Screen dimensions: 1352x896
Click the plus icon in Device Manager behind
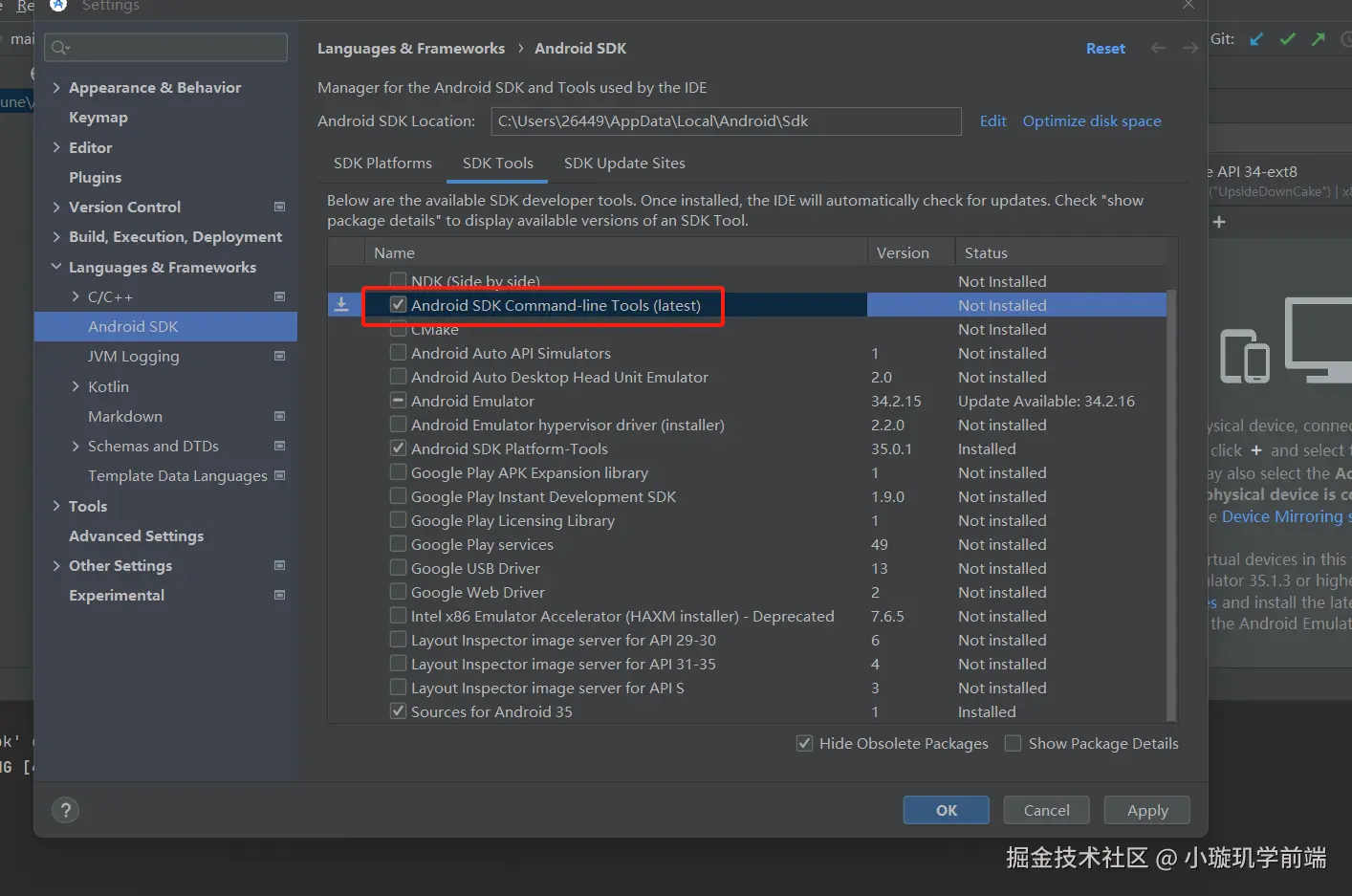tap(1219, 222)
